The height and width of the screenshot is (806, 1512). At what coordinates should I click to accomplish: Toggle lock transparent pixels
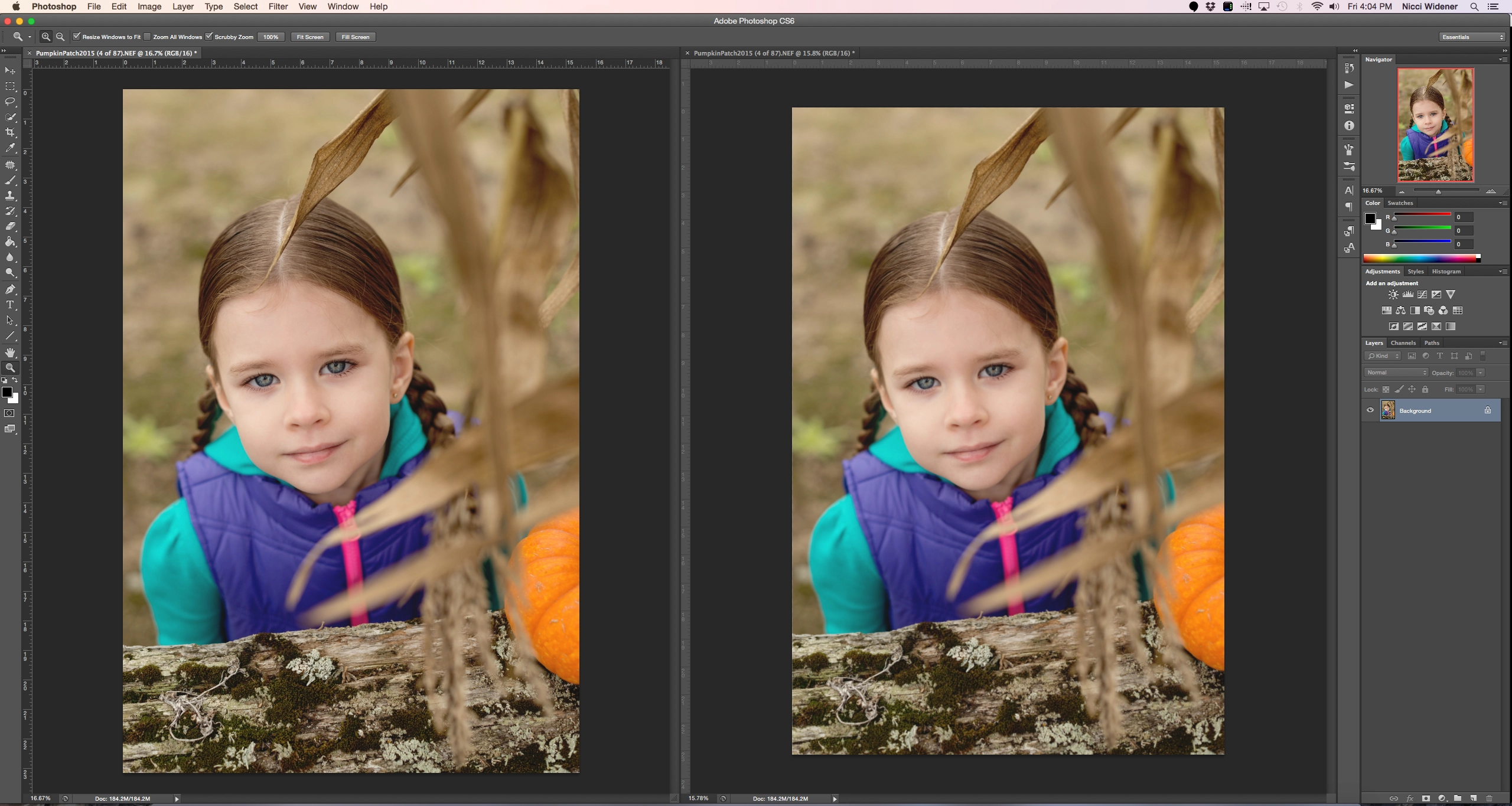click(x=1386, y=390)
